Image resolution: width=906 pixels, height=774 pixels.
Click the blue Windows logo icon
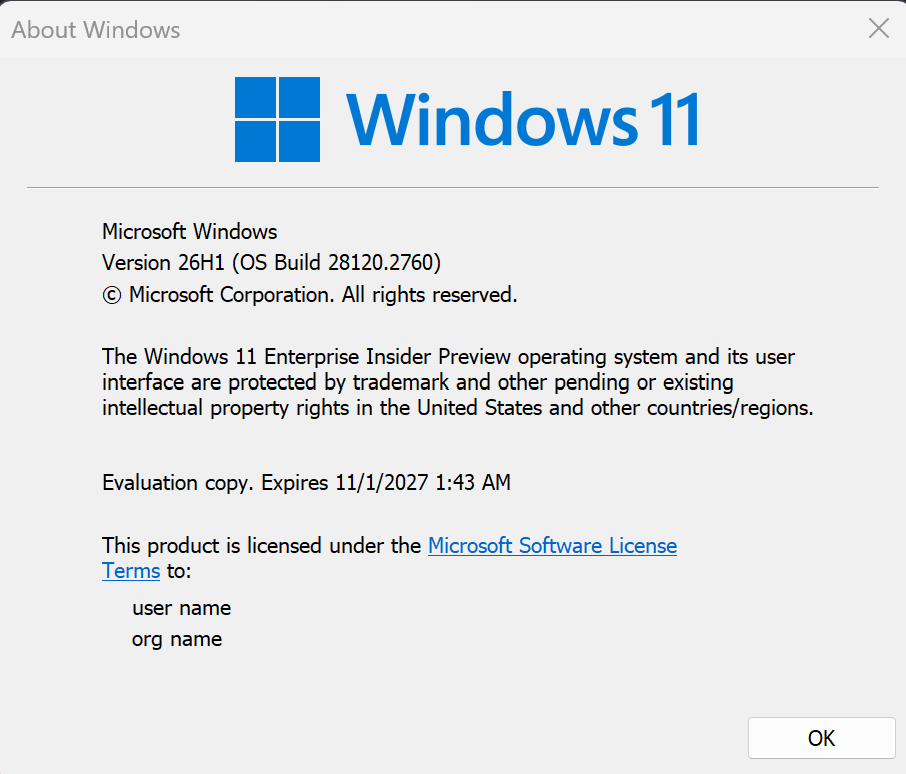coord(277,119)
